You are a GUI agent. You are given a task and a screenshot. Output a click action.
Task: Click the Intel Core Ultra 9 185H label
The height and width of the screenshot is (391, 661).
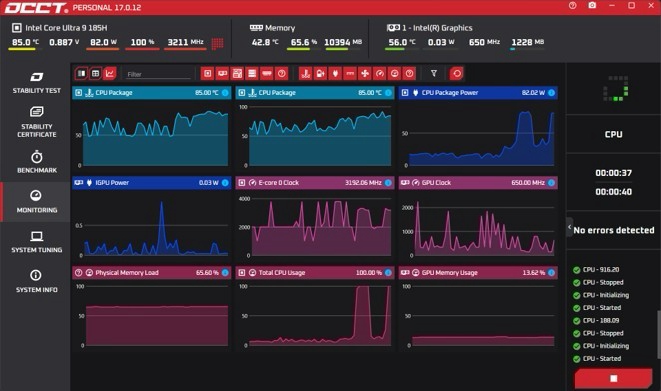(66, 28)
